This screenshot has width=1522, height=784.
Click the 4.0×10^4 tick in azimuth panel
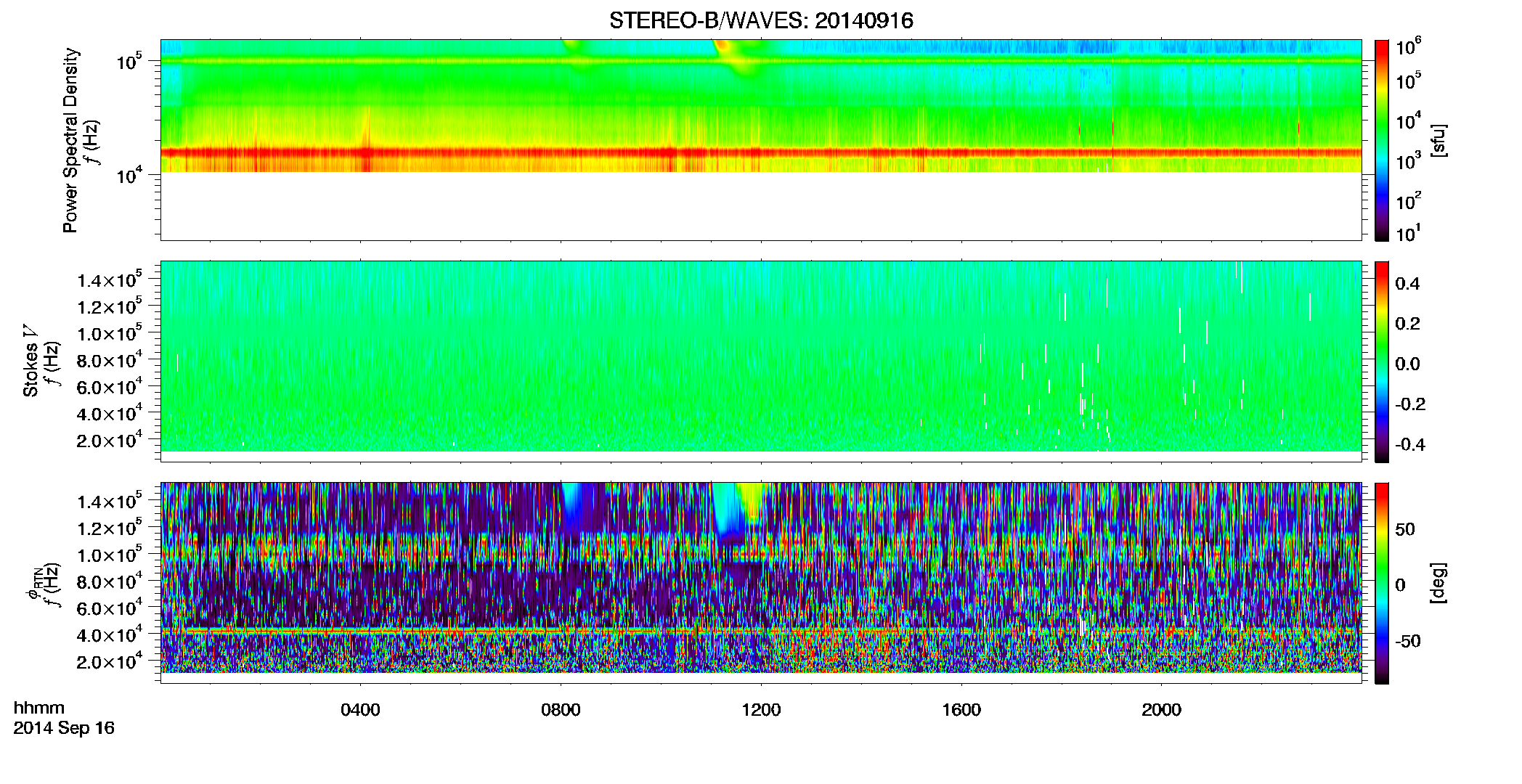[x=110, y=634]
